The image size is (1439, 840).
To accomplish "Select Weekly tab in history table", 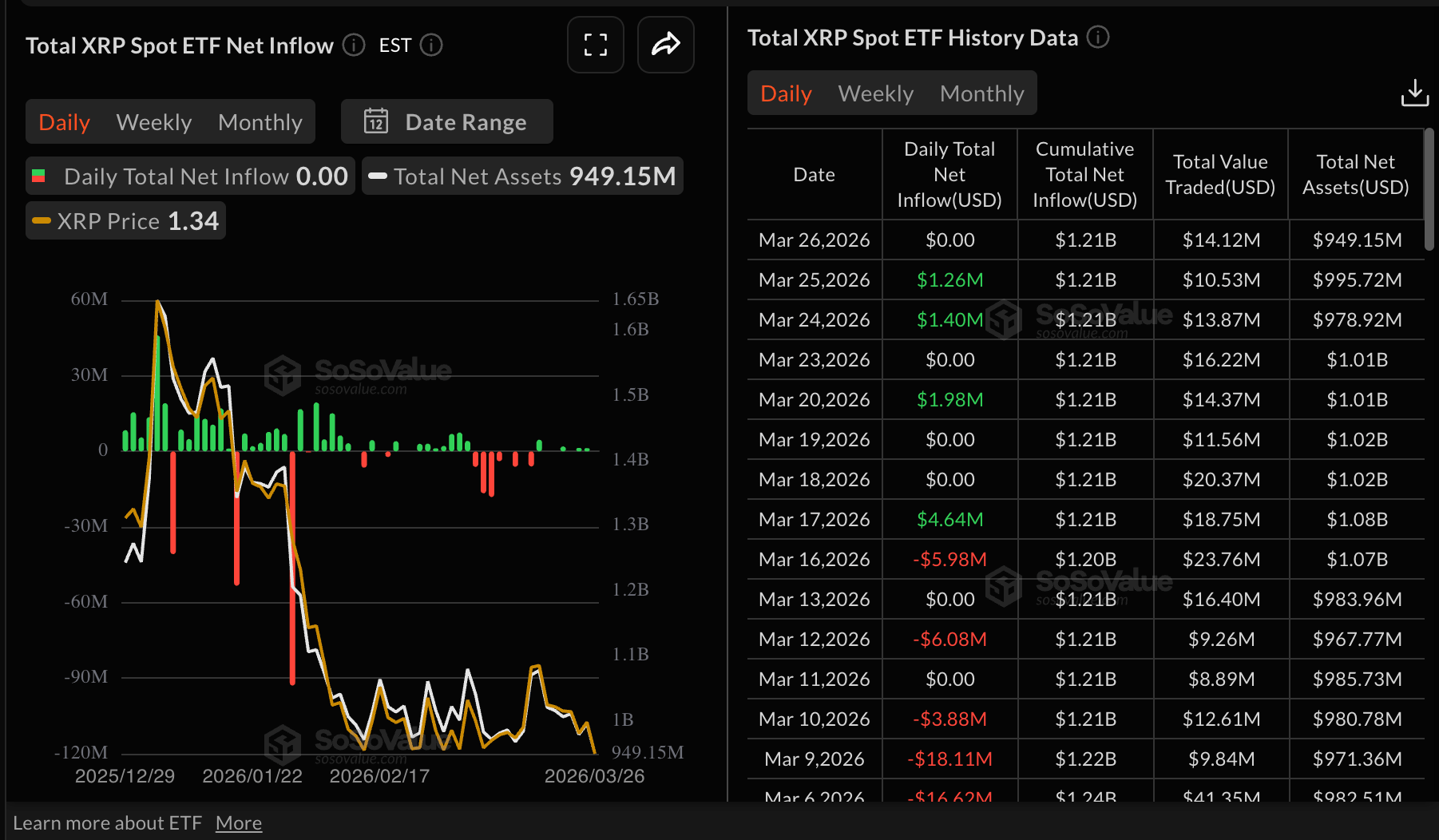I will click(x=875, y=93).
